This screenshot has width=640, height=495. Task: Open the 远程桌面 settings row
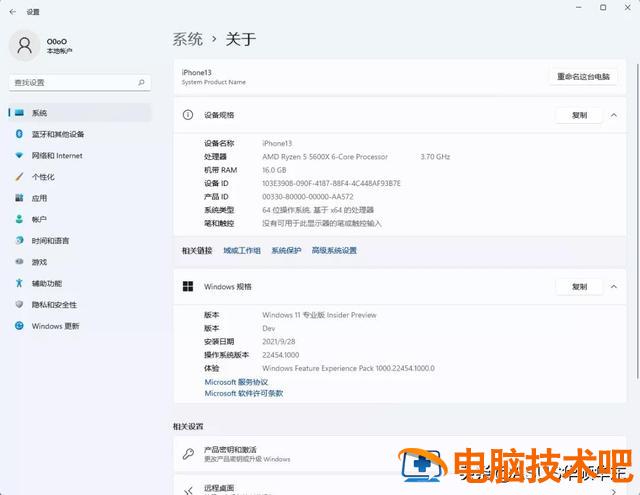400,486
